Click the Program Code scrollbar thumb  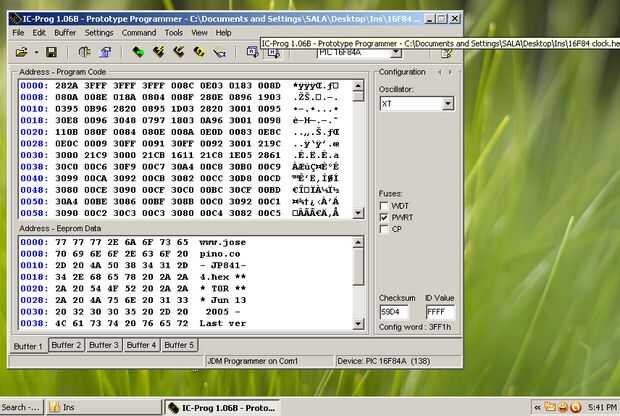(358, 96)
